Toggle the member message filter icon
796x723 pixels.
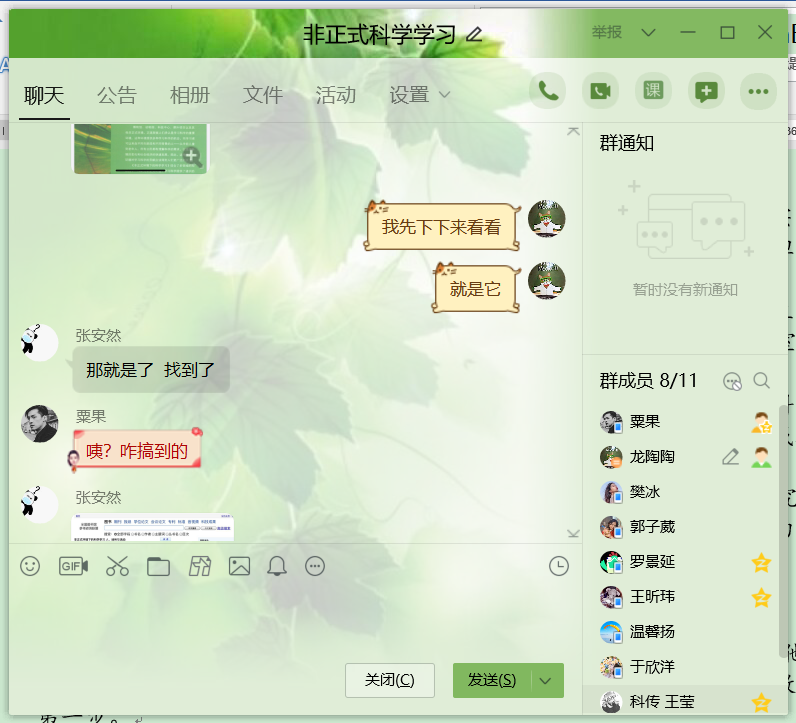coord(732,381)
